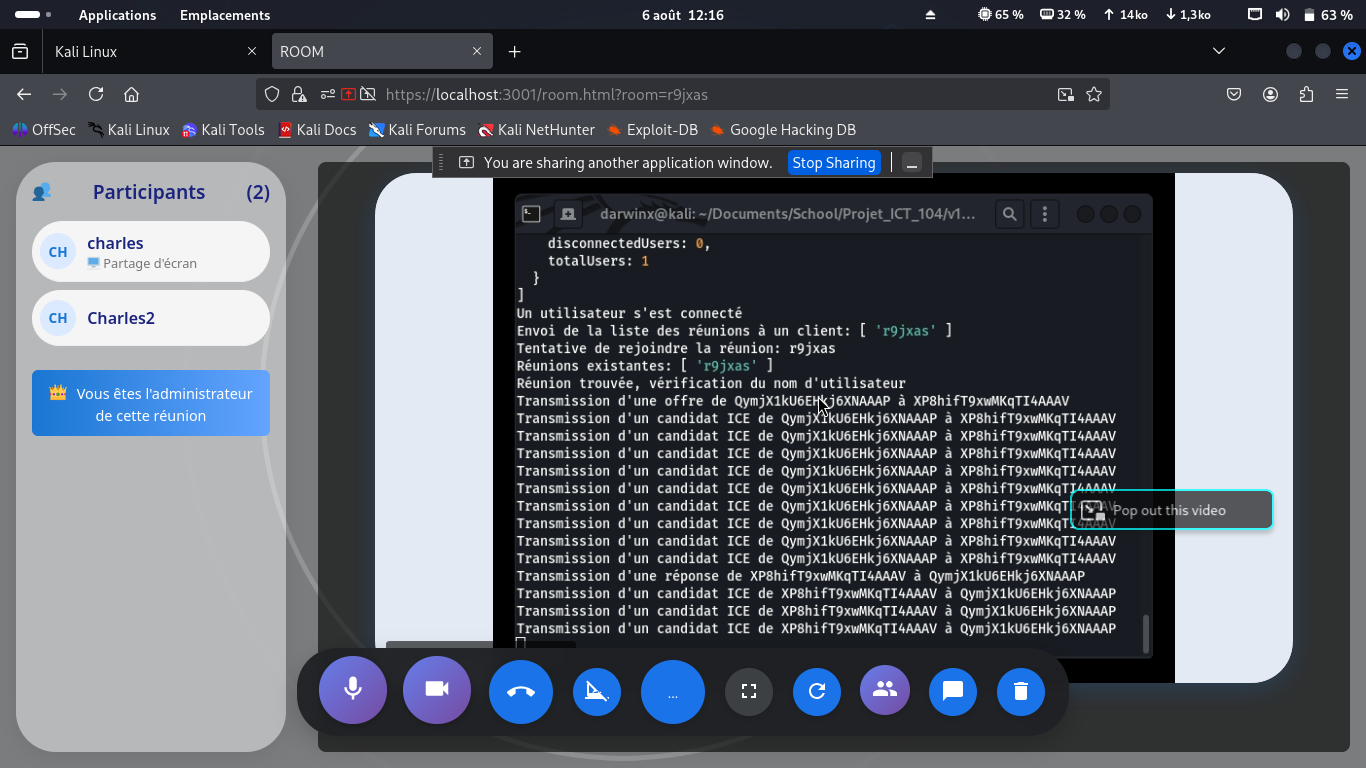This screenshot has height=768, width=1366.
Task: Open the Applications menu in top bar
Action: click(117, 15)
